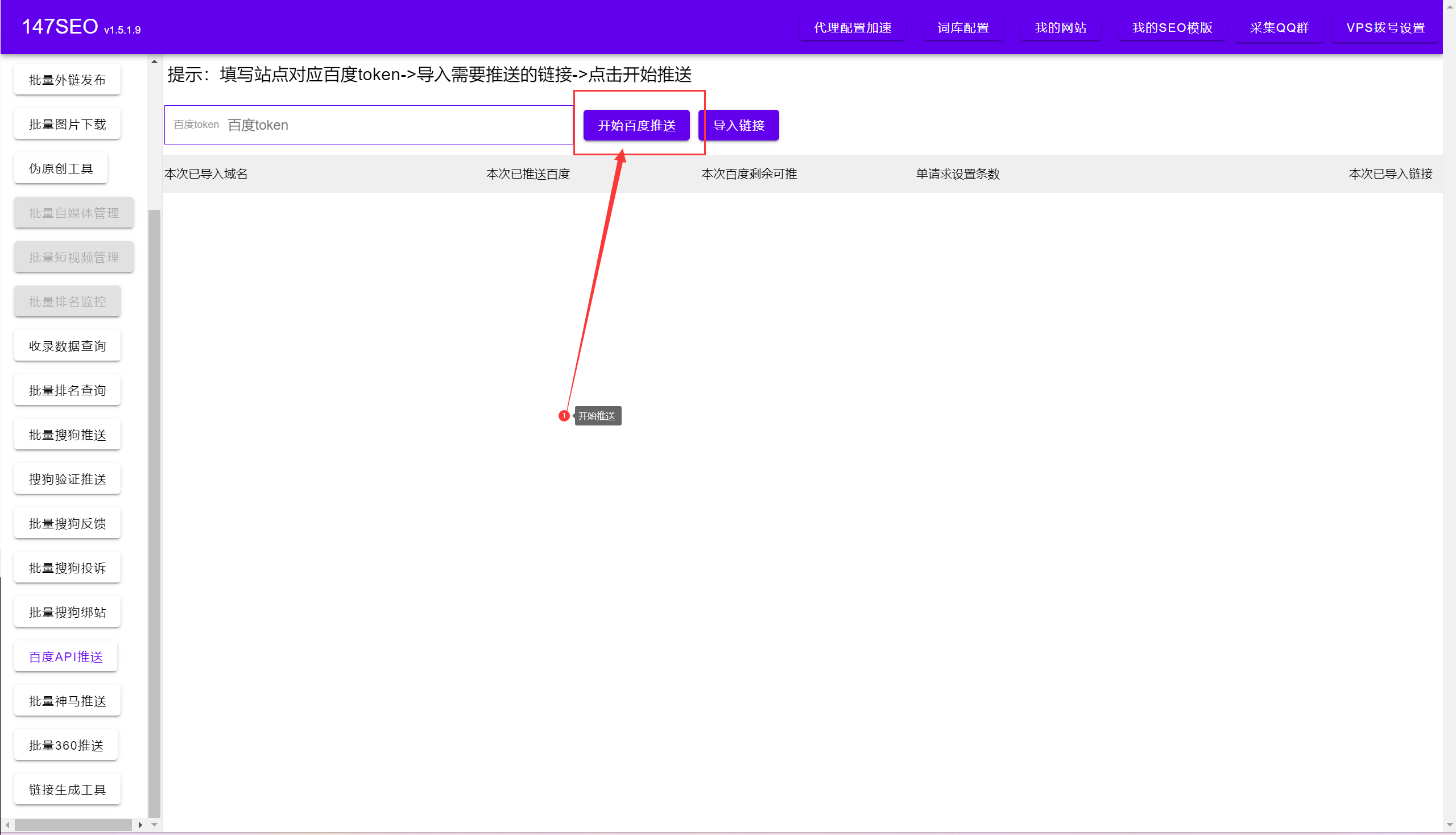1456x835 pixels.
Task: Open 我的网站 in the top bar
Action: coord(1060,27)
